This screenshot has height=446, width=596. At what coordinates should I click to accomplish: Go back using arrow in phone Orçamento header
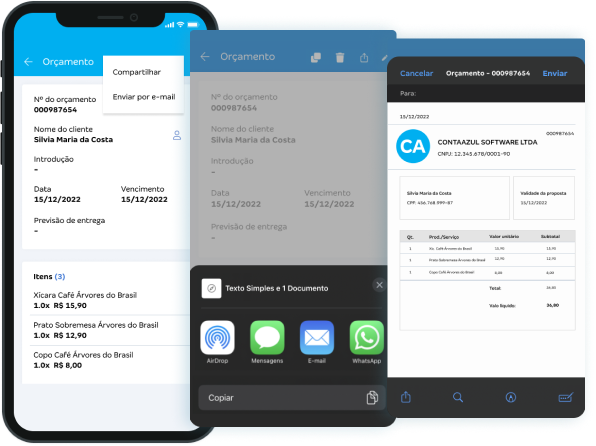point(29,62)
